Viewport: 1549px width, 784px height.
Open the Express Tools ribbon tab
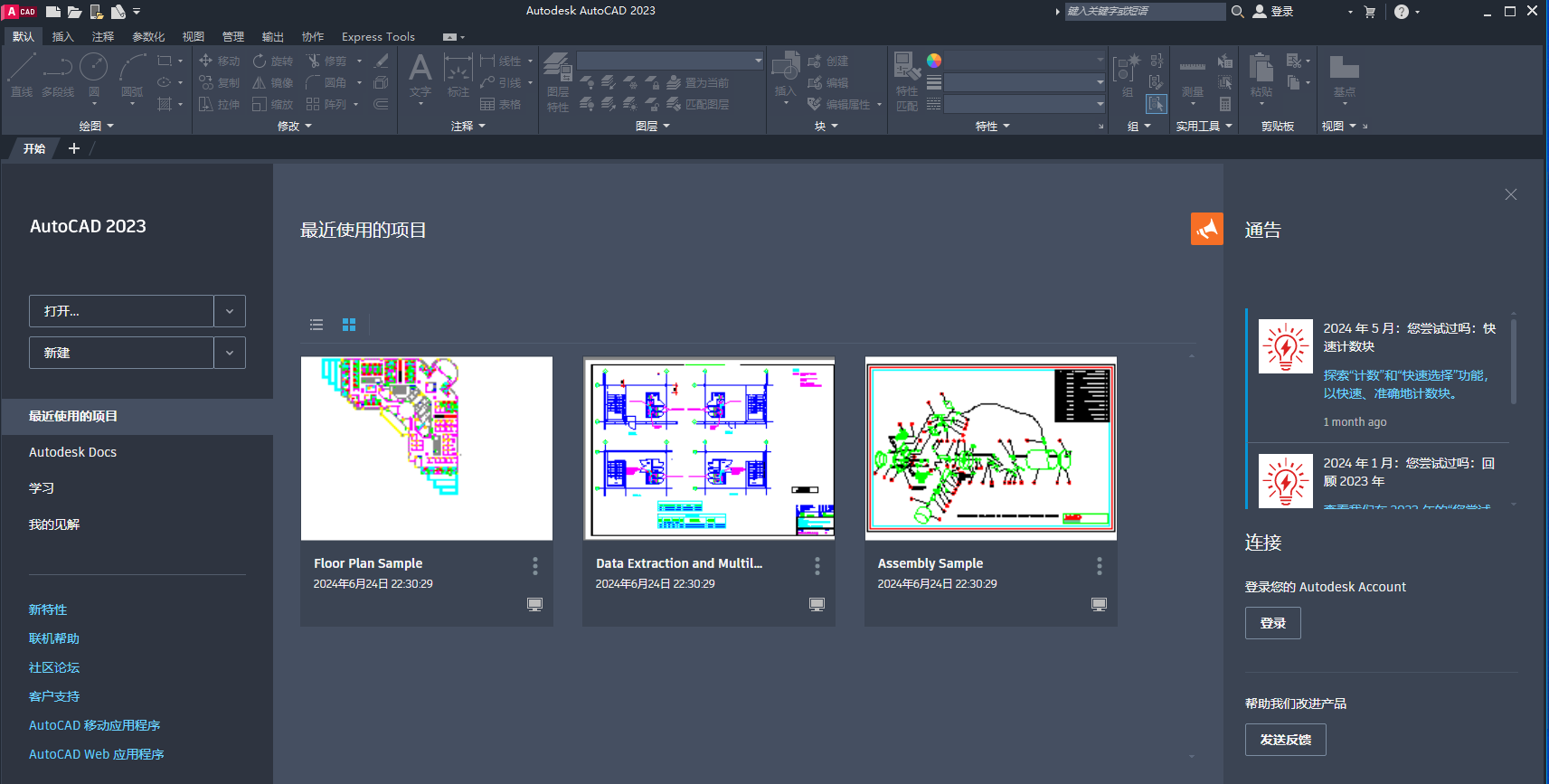(x=378, y=36)
